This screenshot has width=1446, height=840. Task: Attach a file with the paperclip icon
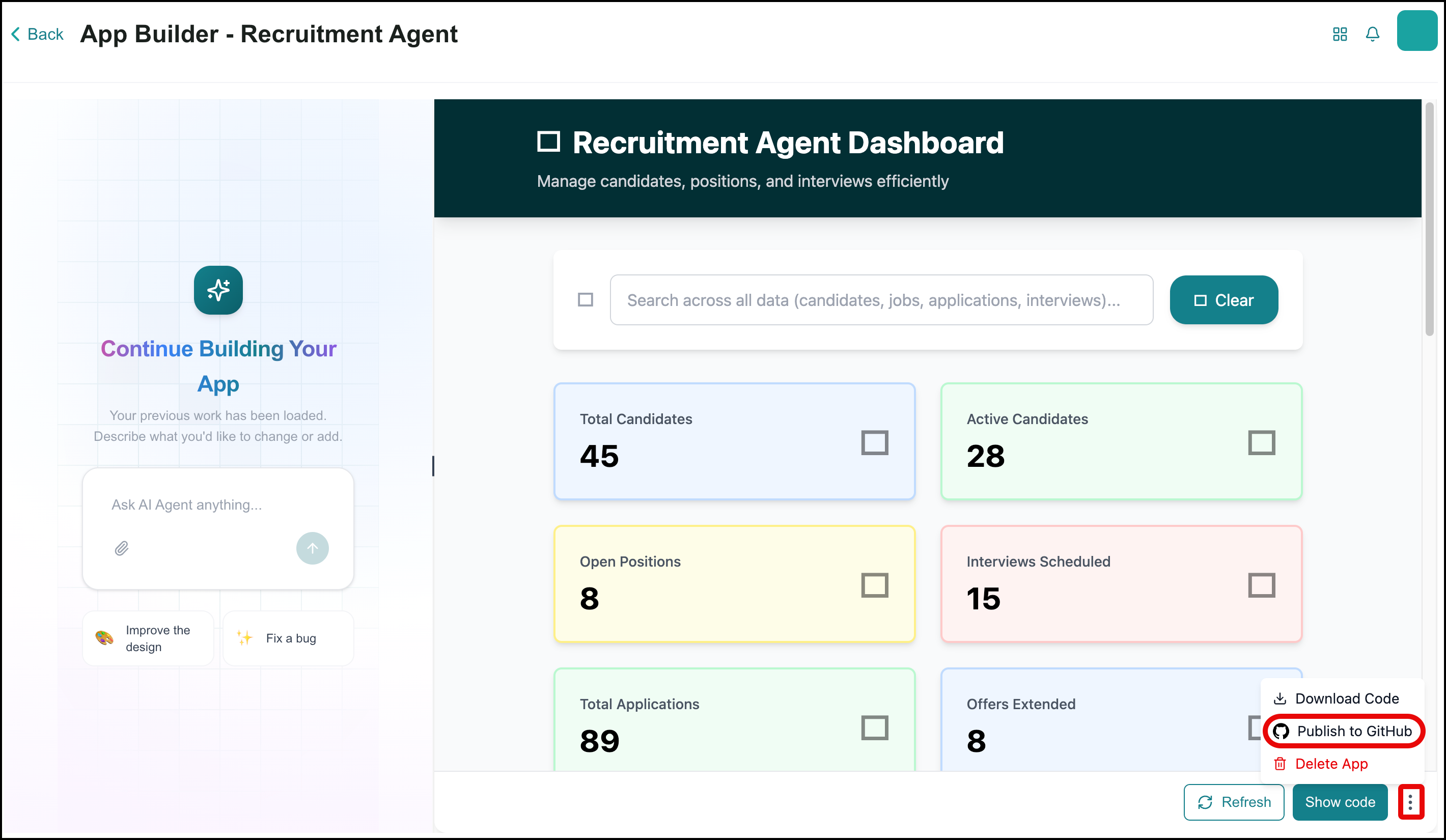(x=122, y=548)
